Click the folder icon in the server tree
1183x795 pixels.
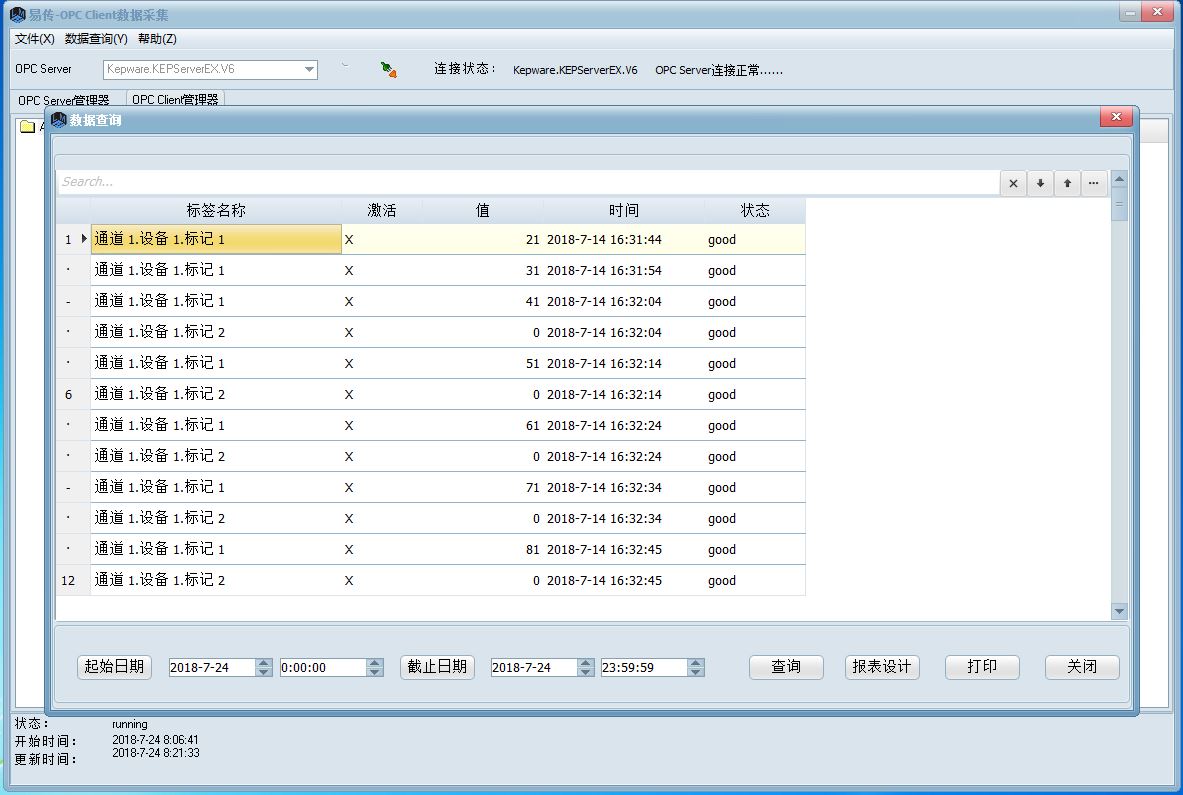pos(27,127)
